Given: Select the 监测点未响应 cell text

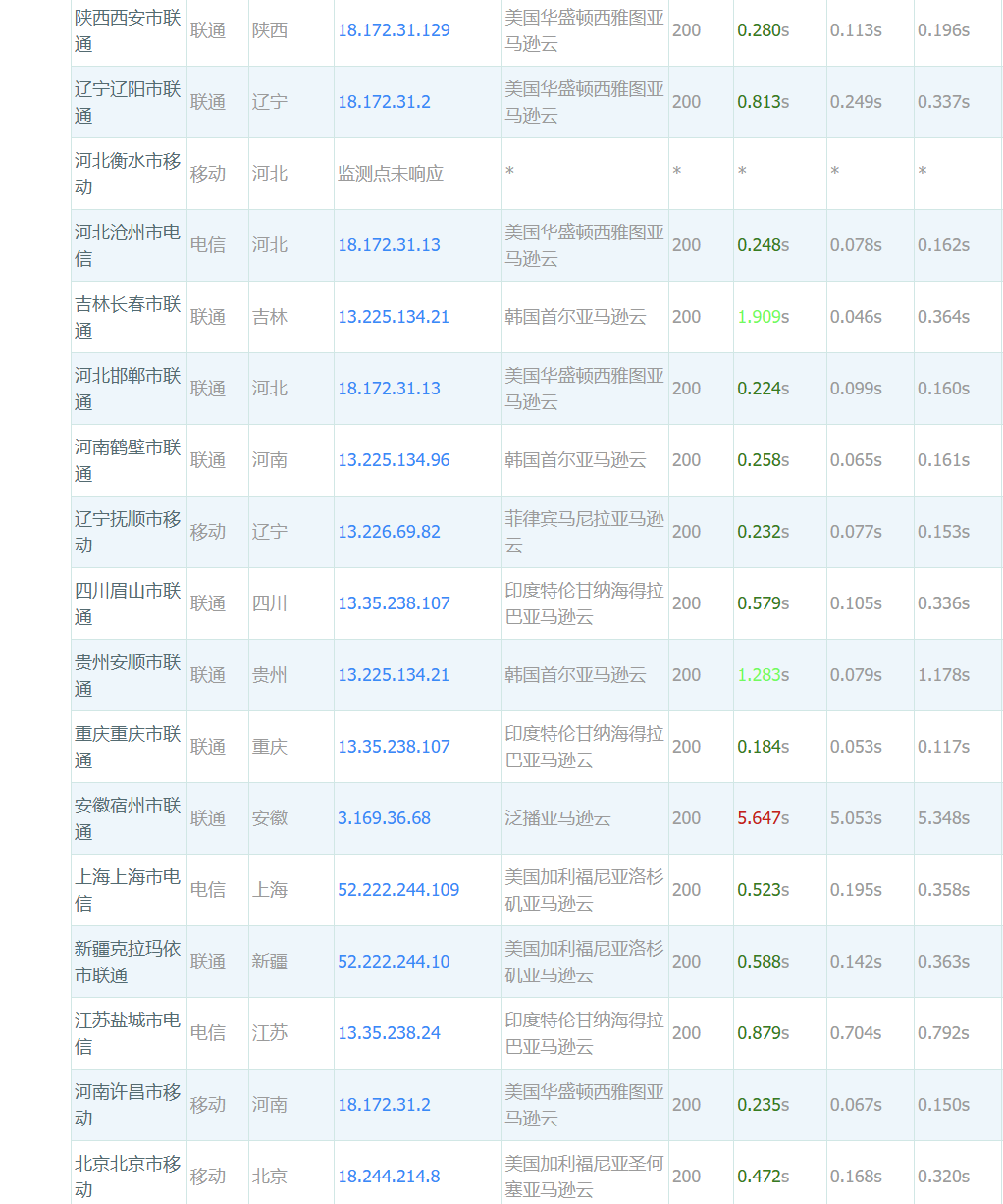Looking at the screenshot, I should point(391,174).
